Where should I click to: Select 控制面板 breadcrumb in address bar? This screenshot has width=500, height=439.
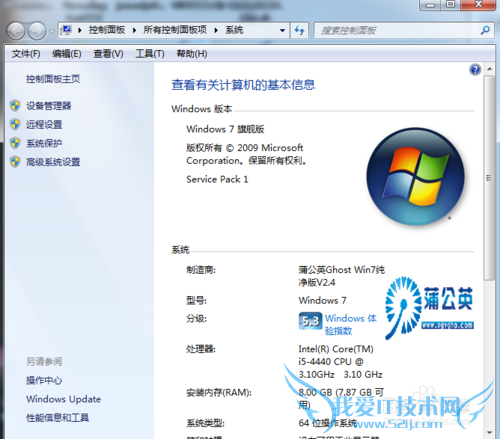(x=107, y=30)
